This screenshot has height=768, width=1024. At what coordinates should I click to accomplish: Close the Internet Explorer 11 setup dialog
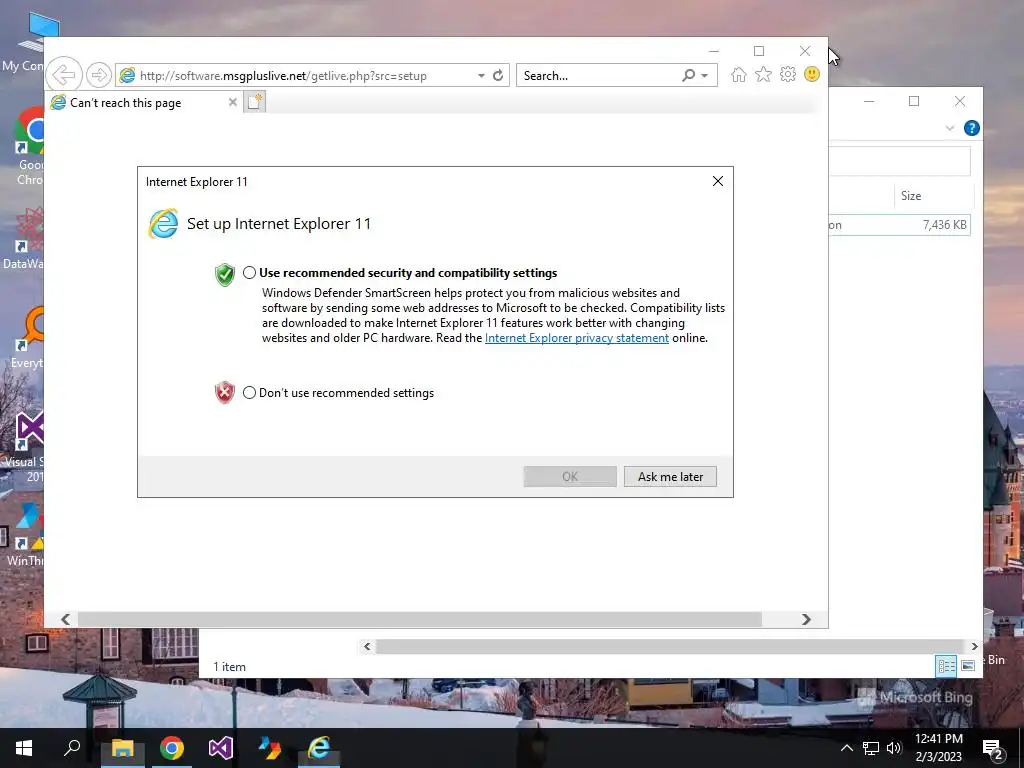pos(718,181)
